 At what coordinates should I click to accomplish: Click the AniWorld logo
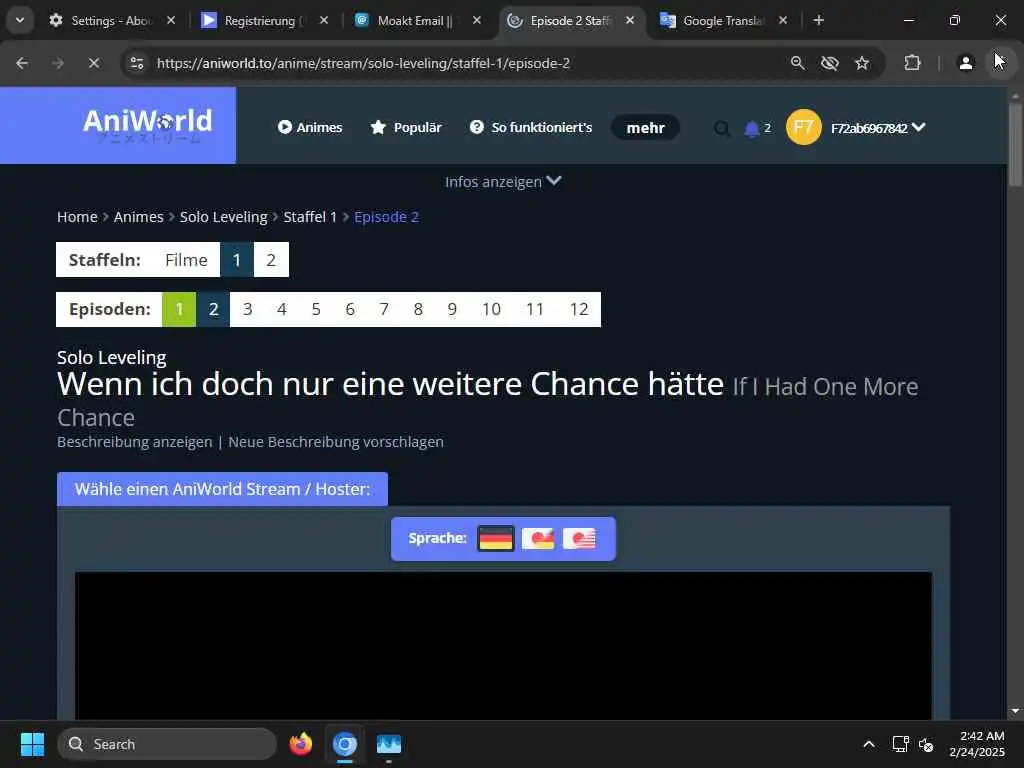point(148,125)
